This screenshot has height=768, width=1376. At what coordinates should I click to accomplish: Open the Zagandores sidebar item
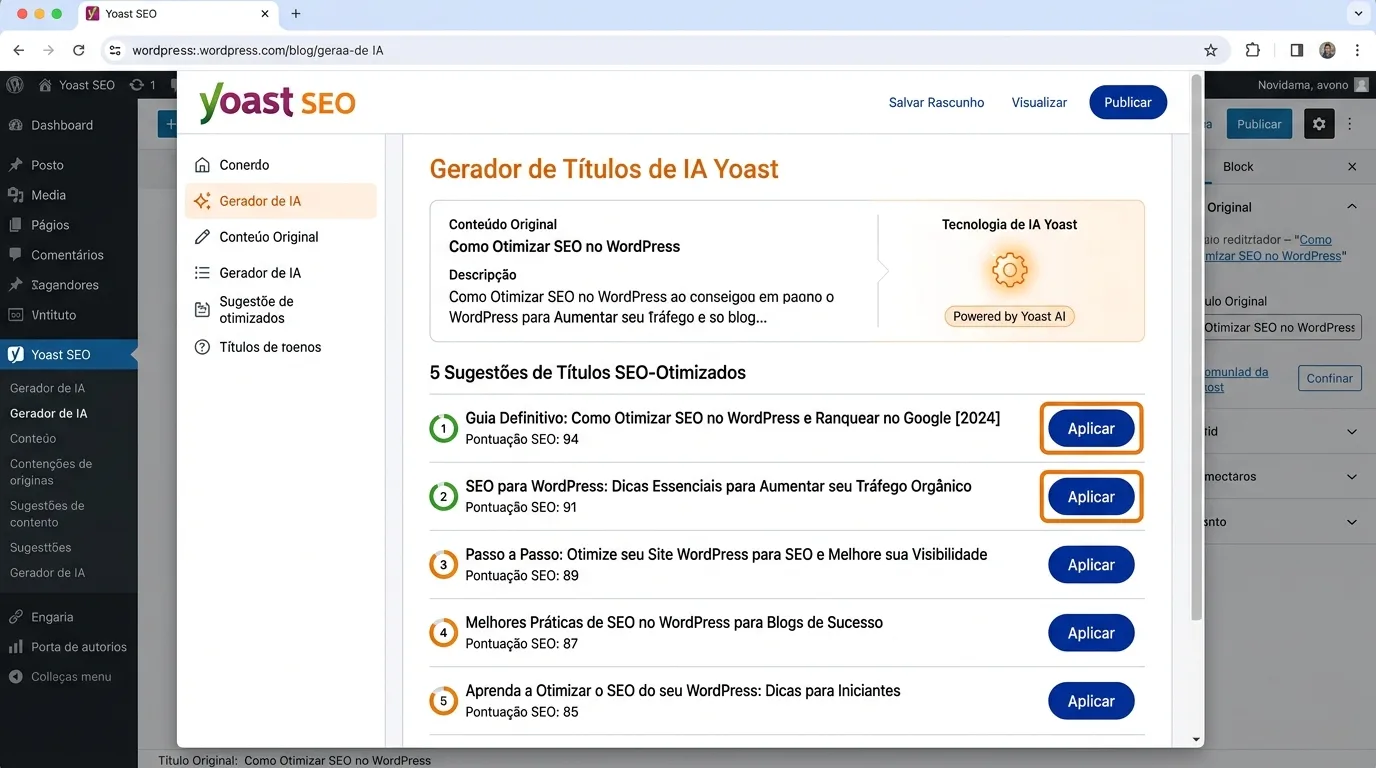coord(65,285)
